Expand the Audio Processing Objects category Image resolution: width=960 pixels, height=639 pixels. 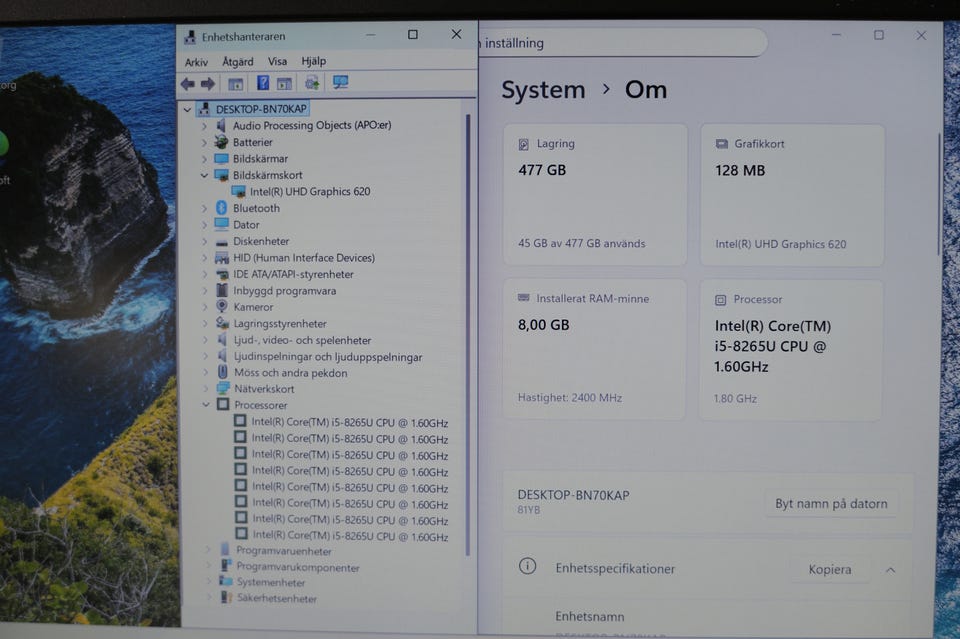[x=204, y=125]
